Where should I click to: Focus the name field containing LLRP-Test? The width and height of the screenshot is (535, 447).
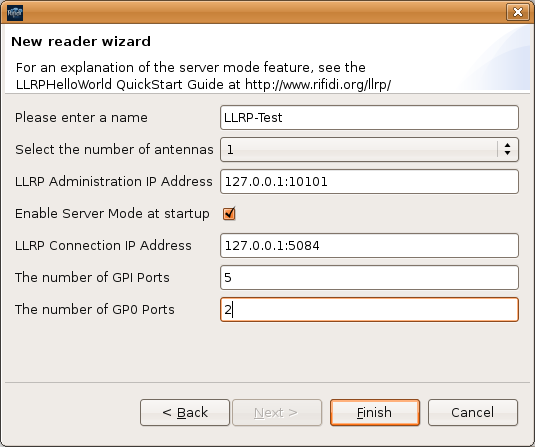coord(370,117)
